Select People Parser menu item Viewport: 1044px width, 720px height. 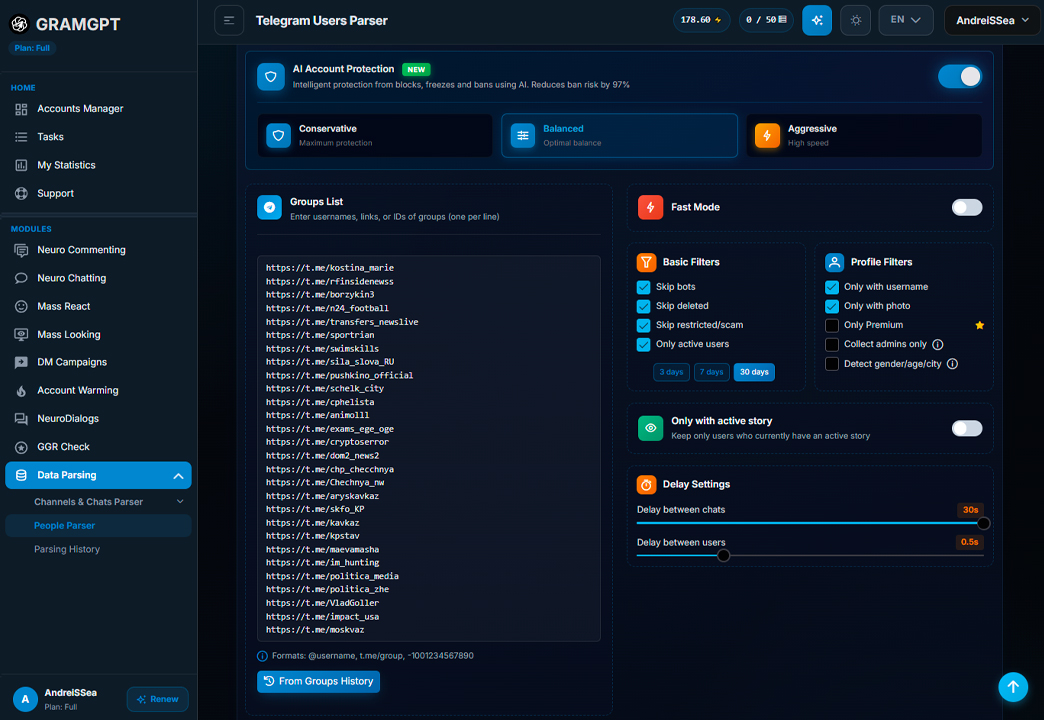pyautogui.click(x=98, y=526)
